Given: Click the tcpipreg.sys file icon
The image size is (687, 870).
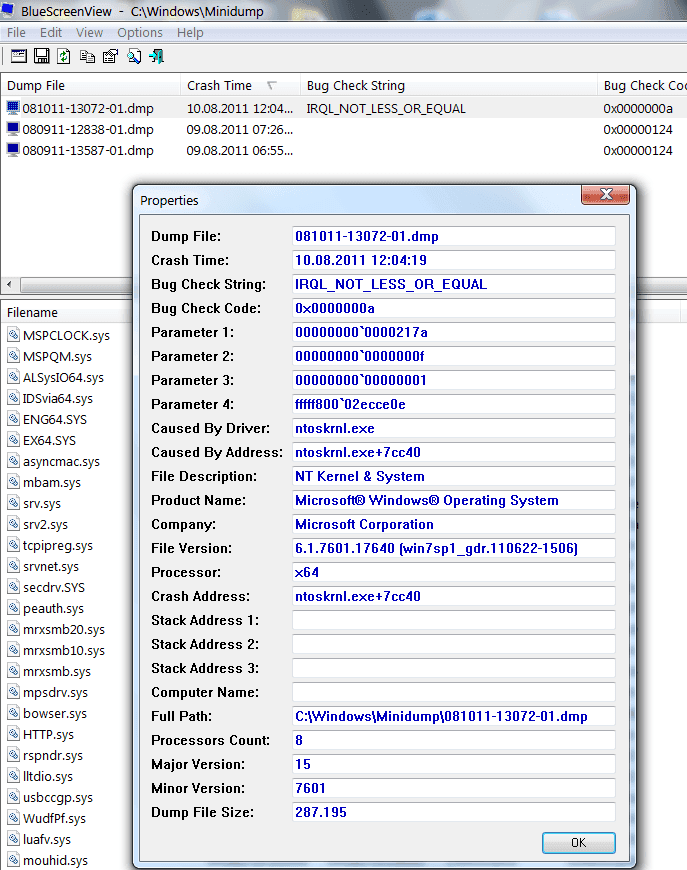Looking at the screenshot, I should (13, 545).
